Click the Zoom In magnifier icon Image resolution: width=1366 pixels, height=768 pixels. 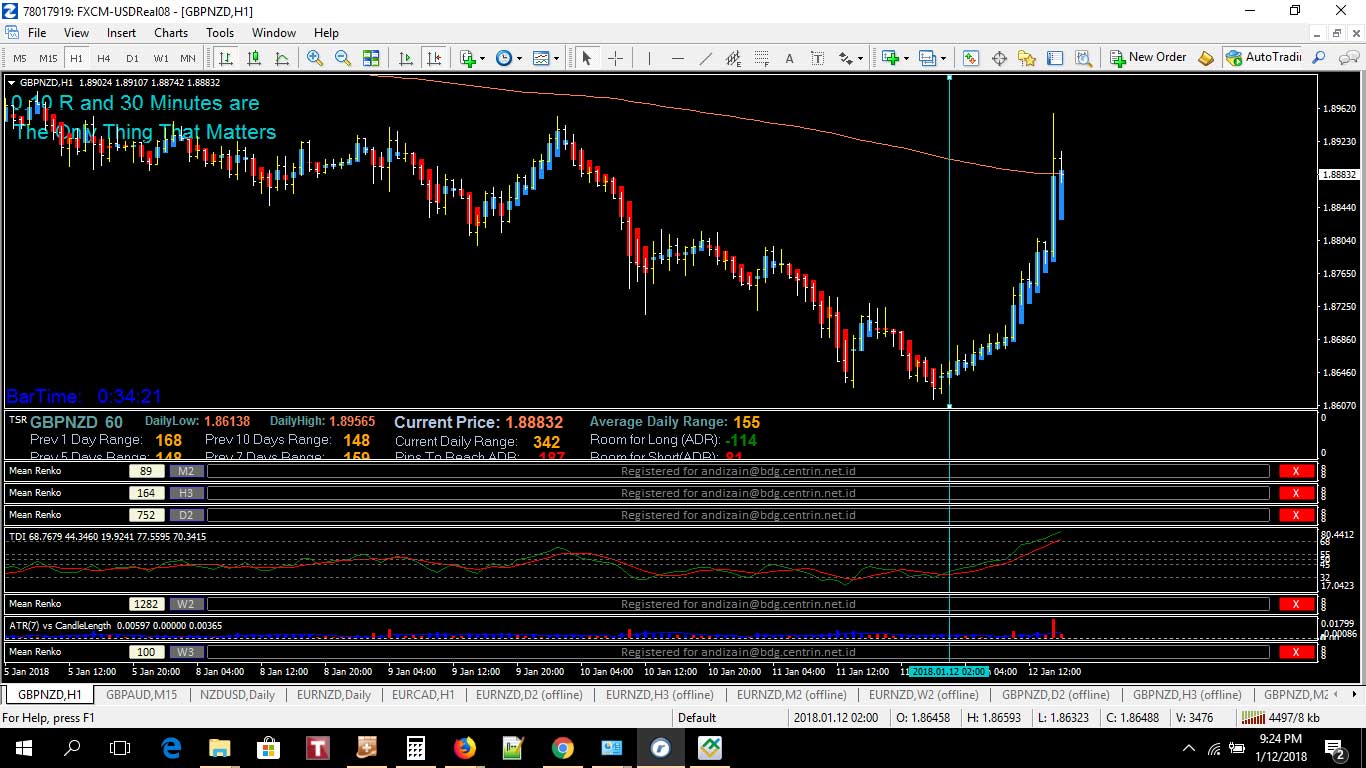point(315,58)
